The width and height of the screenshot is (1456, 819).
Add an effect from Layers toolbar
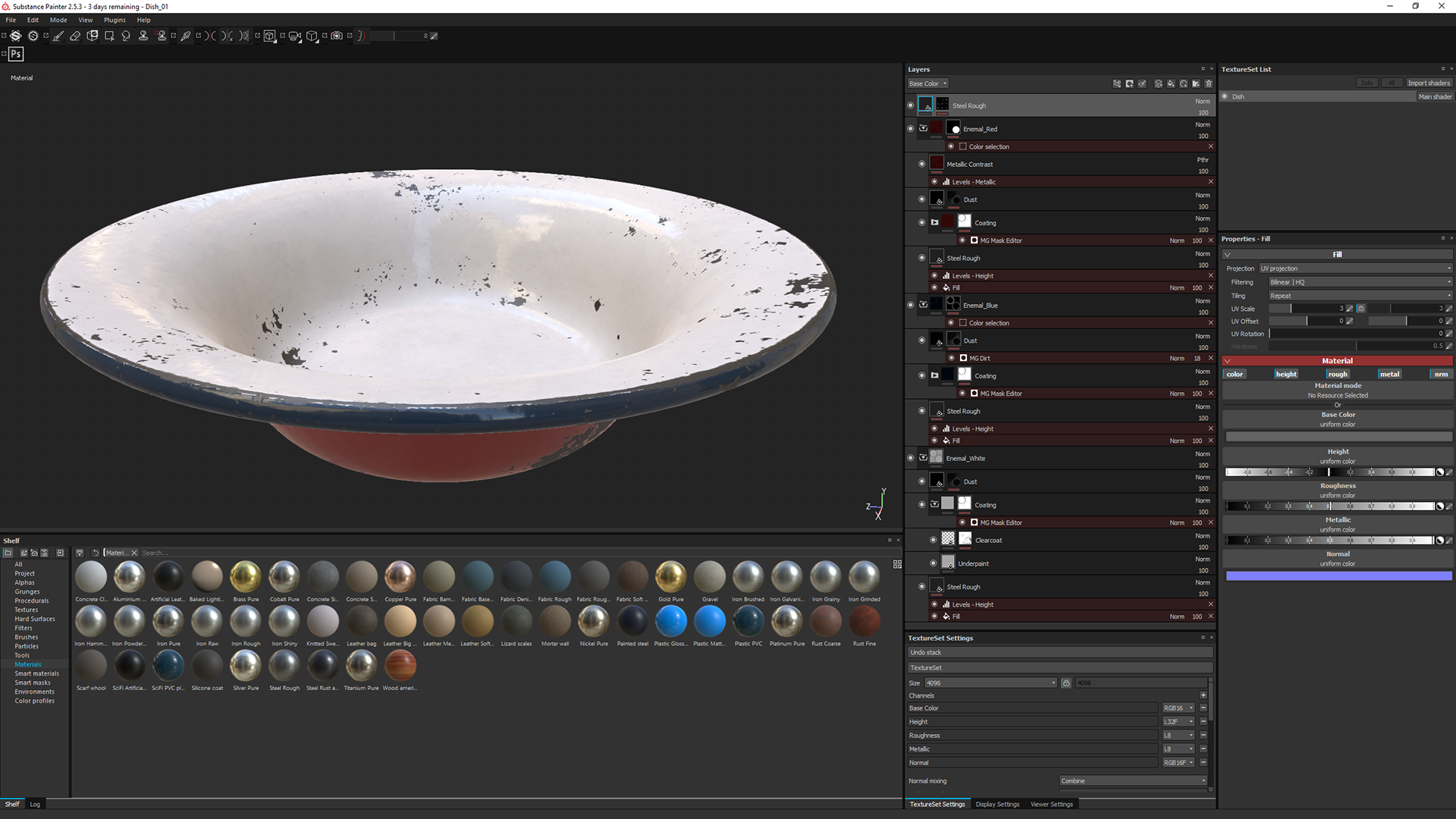click(1117, 83)
